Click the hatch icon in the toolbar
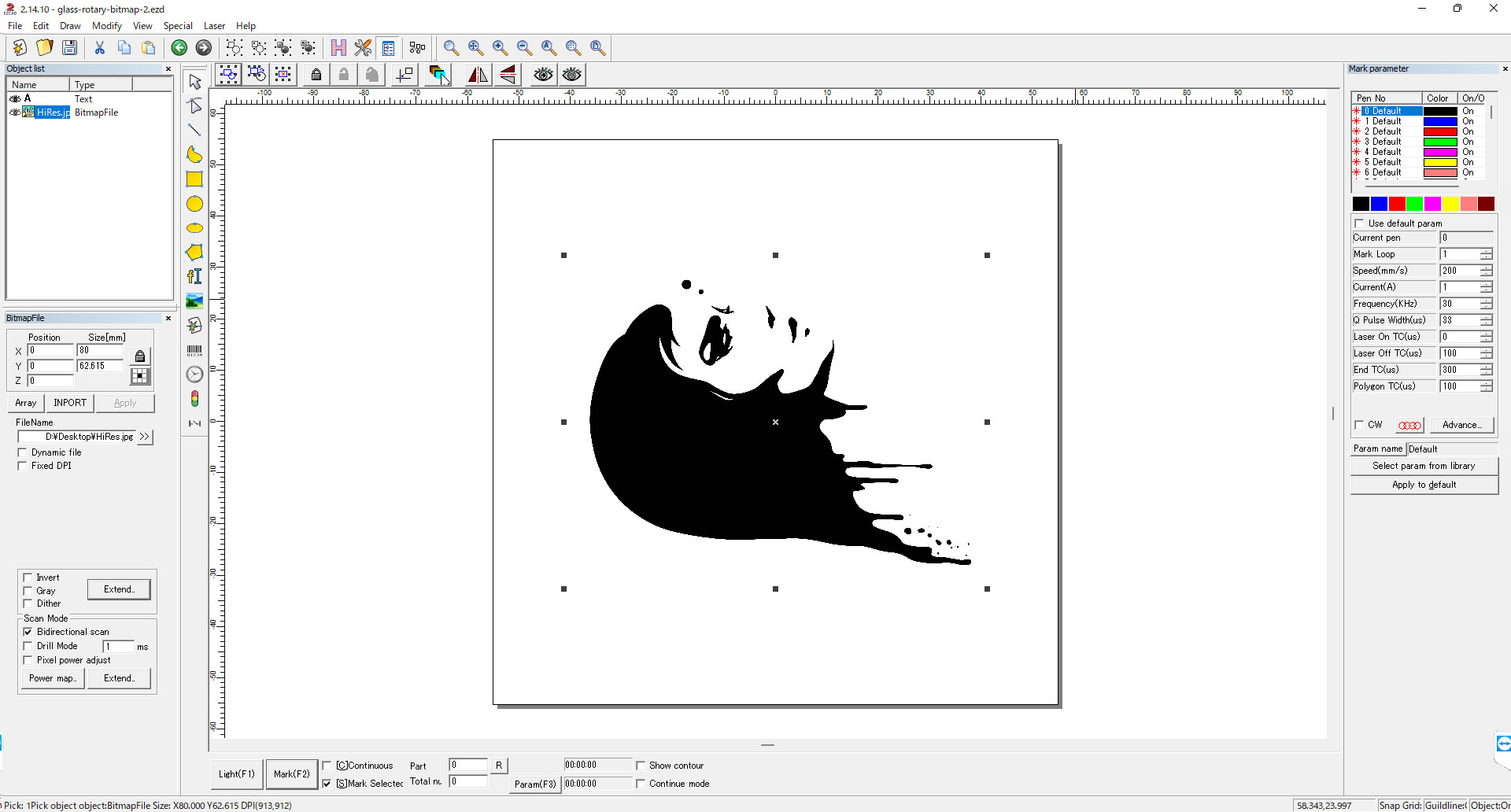Viewport: 1511px width, 812px height. coord(338,48)
